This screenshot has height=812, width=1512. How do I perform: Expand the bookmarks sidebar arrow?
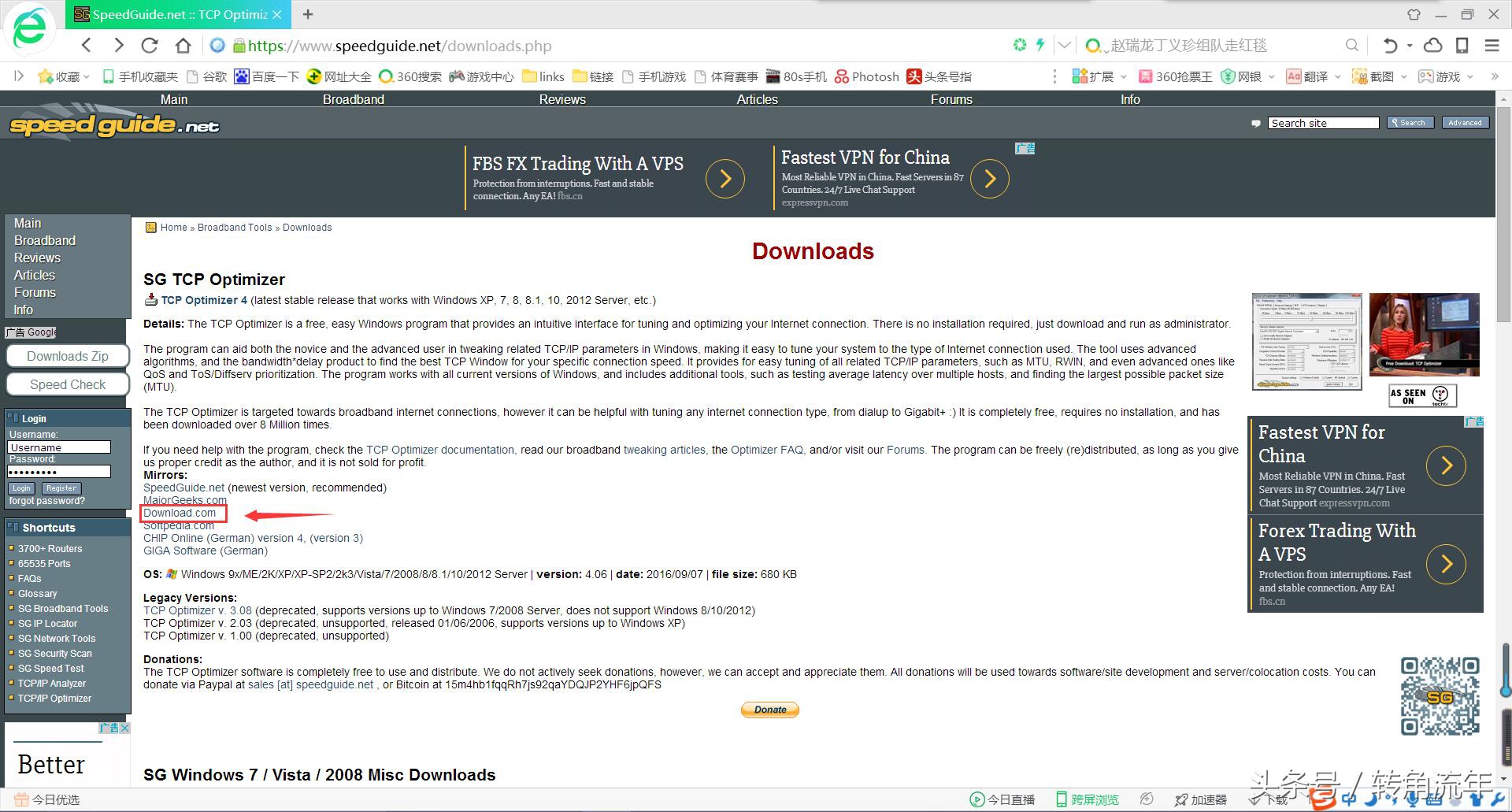19,76
